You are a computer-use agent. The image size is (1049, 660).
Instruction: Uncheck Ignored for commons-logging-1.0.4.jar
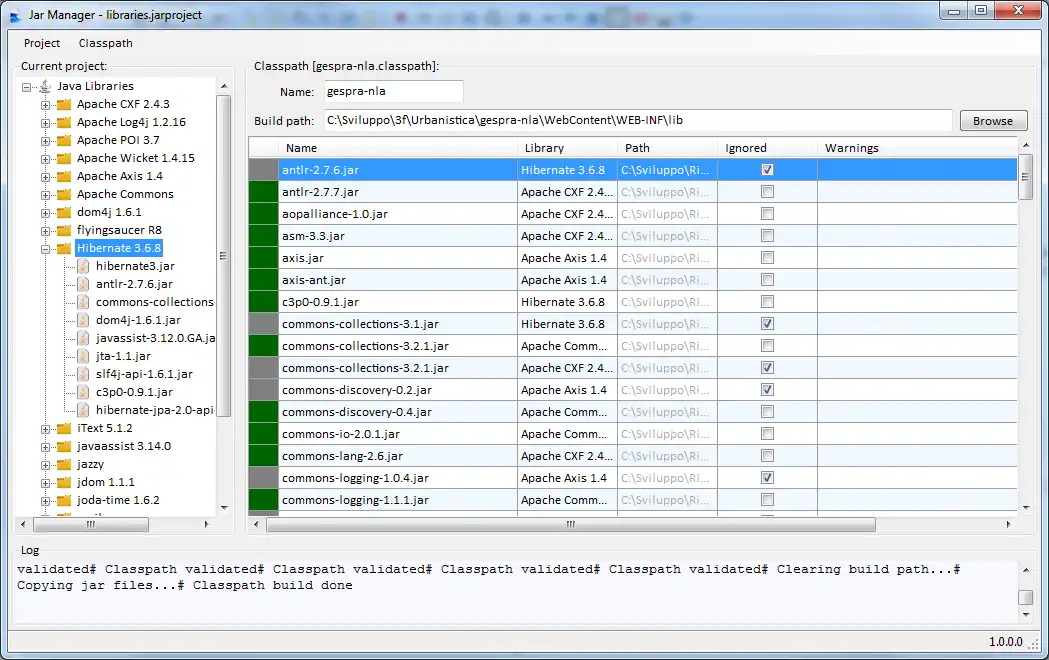(x=767, y=478)
